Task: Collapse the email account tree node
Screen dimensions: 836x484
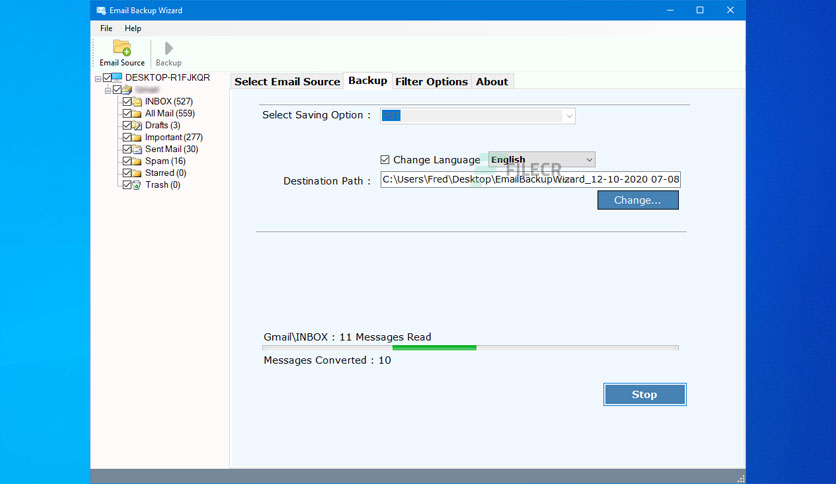Action: [x=108, y=91]
